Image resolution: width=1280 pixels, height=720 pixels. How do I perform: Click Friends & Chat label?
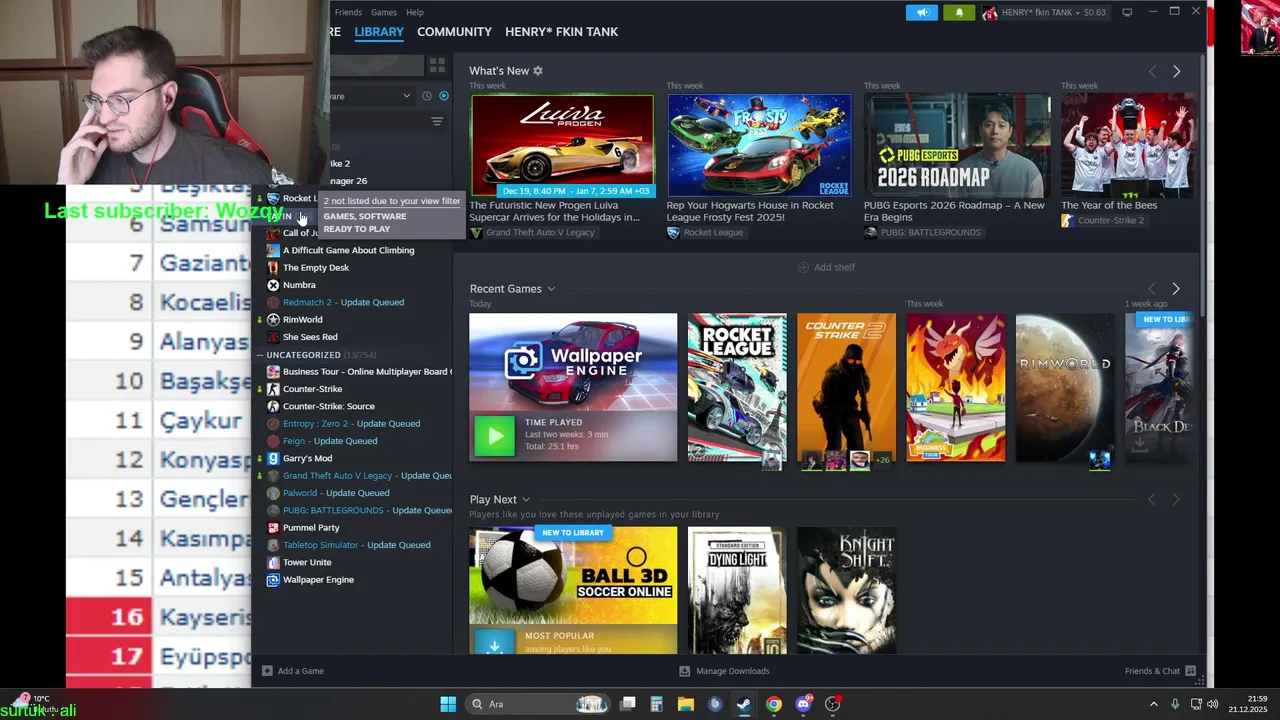tap(1152, 671)
